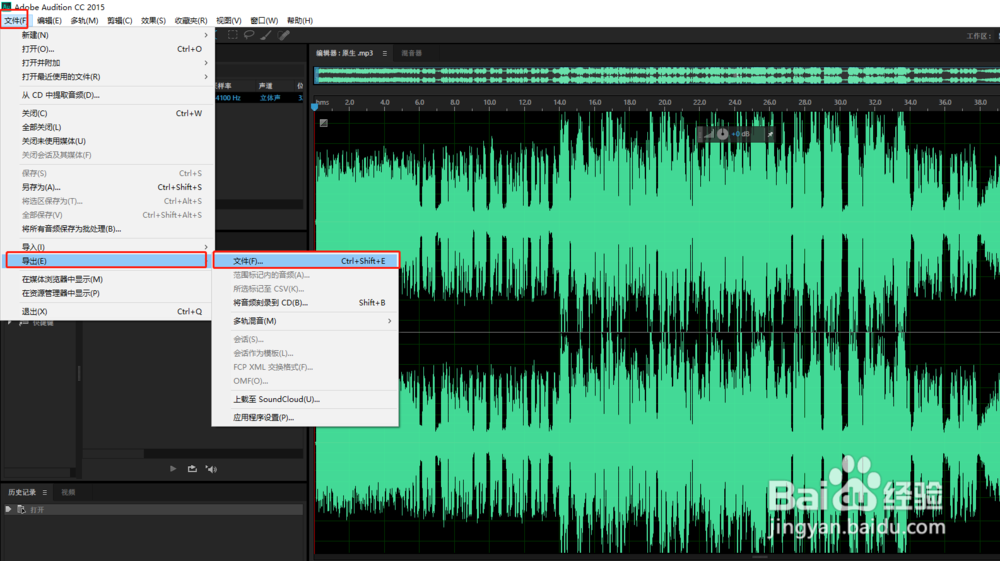Choose 在资源管理器中显示(P)
Screen dimensions: 1000x561
(107, 293)
